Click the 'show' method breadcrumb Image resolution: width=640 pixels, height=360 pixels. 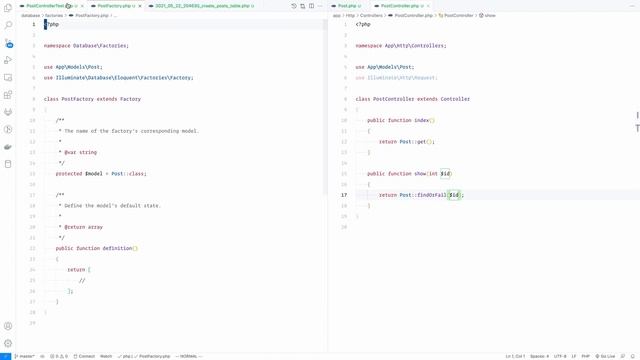point(487,16)
